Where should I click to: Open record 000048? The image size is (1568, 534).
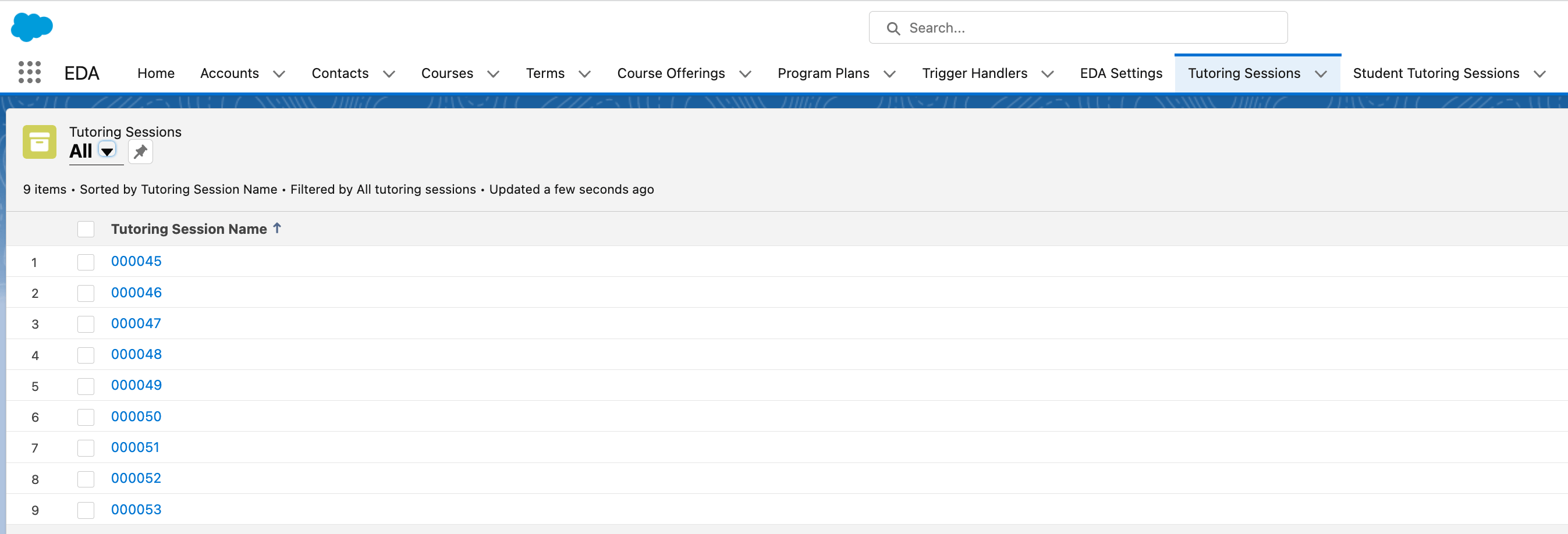tap(136, 354)
